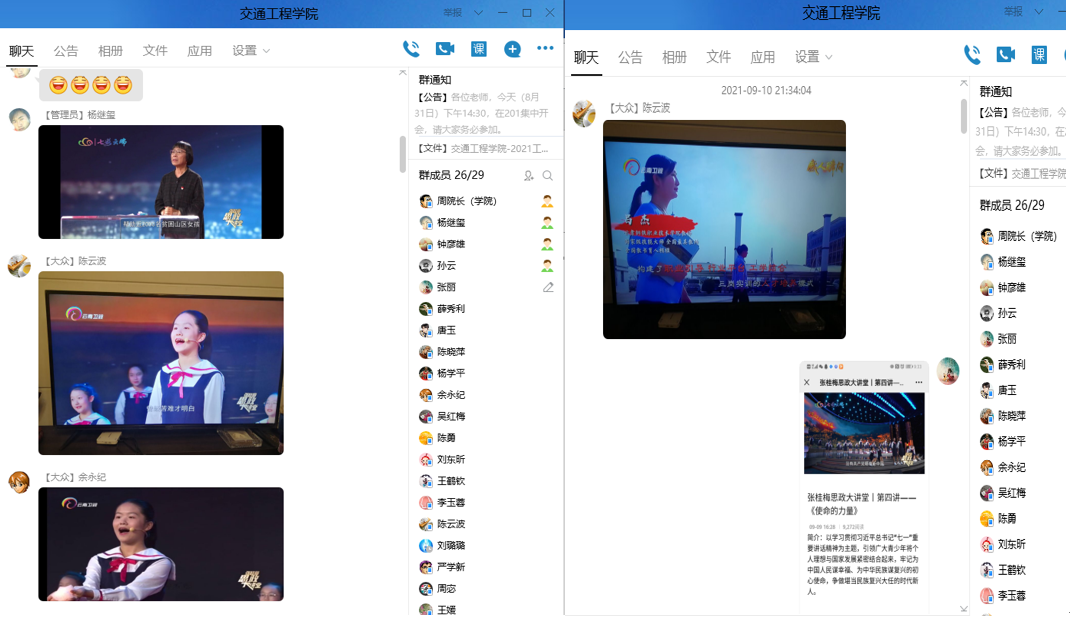Click the left chat vertical scrollbar
1070x618 pixels.
click(403, 154)
